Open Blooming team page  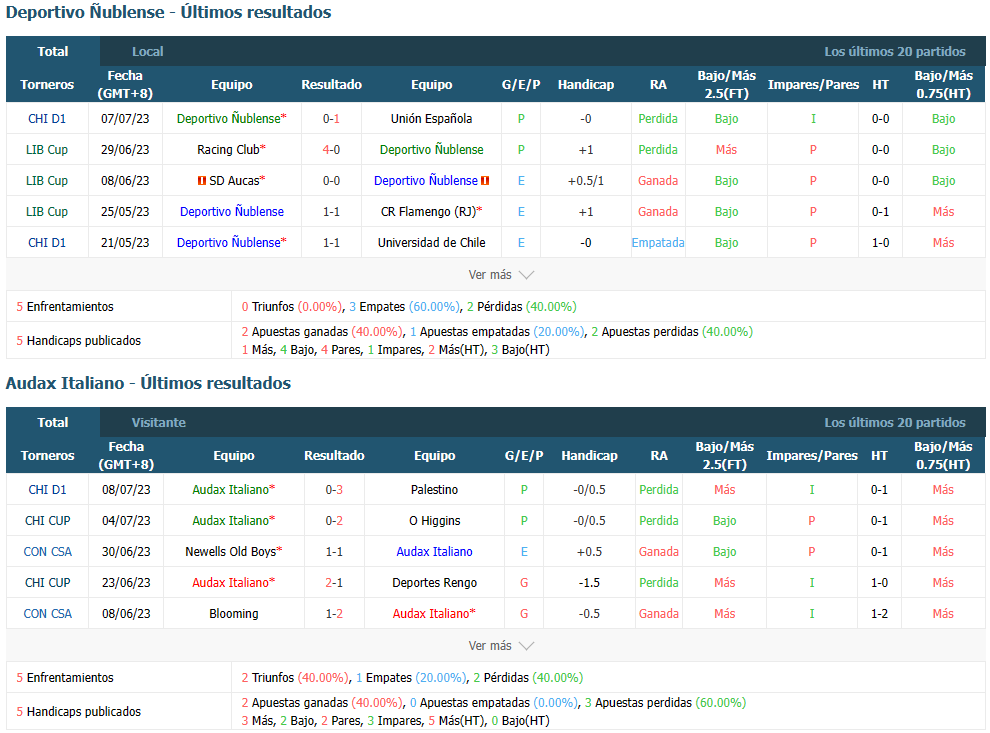pyautogui.click(x=234, y=613)
